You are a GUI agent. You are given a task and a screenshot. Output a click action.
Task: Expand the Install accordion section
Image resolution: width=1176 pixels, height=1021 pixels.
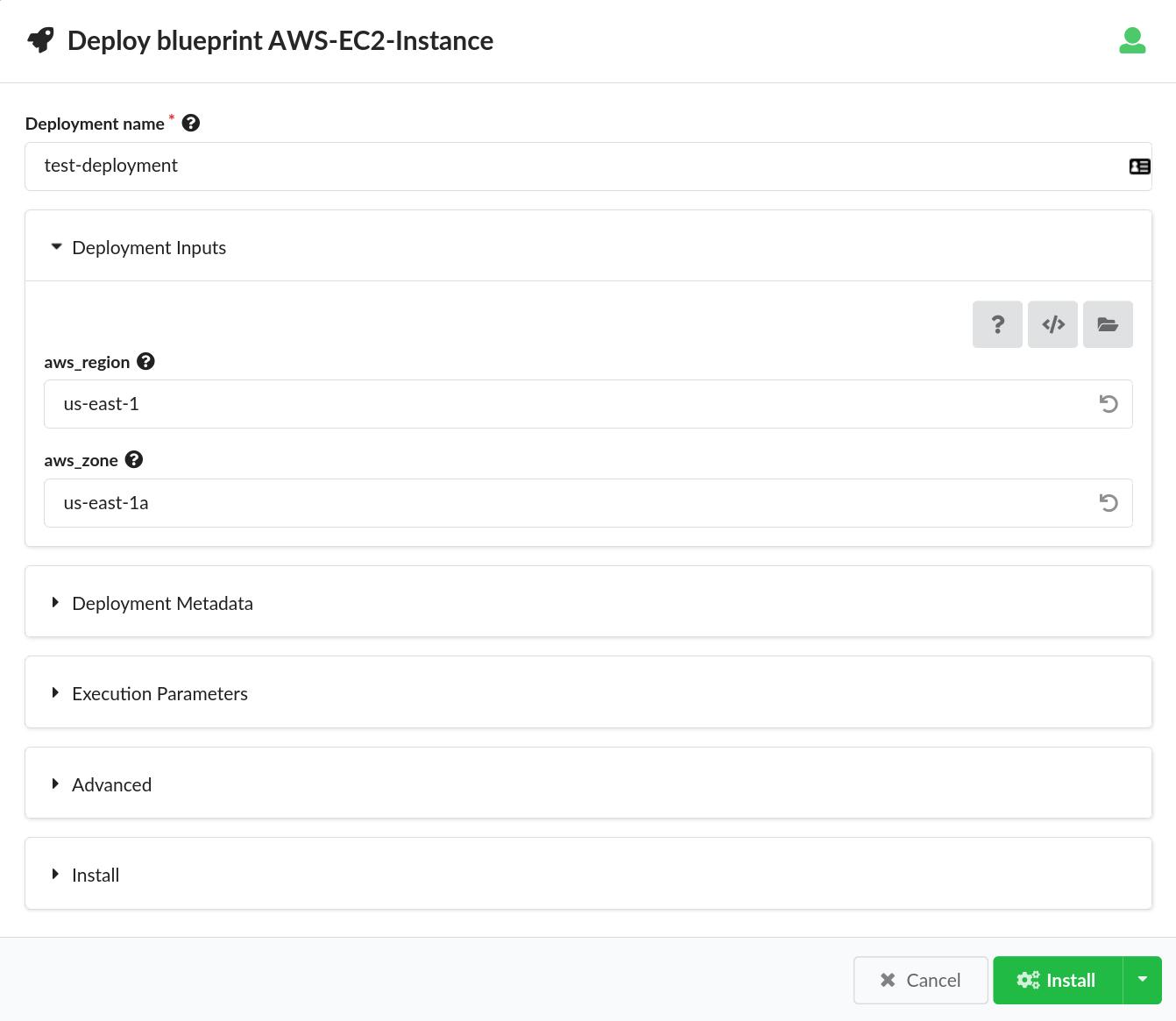point(588,874)
